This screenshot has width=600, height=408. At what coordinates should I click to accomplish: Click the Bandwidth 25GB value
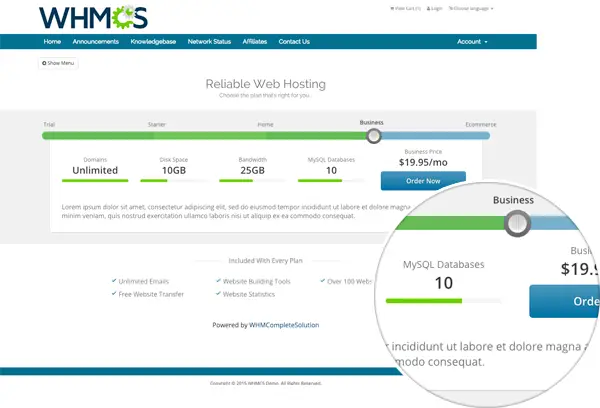tap(253, 170)
